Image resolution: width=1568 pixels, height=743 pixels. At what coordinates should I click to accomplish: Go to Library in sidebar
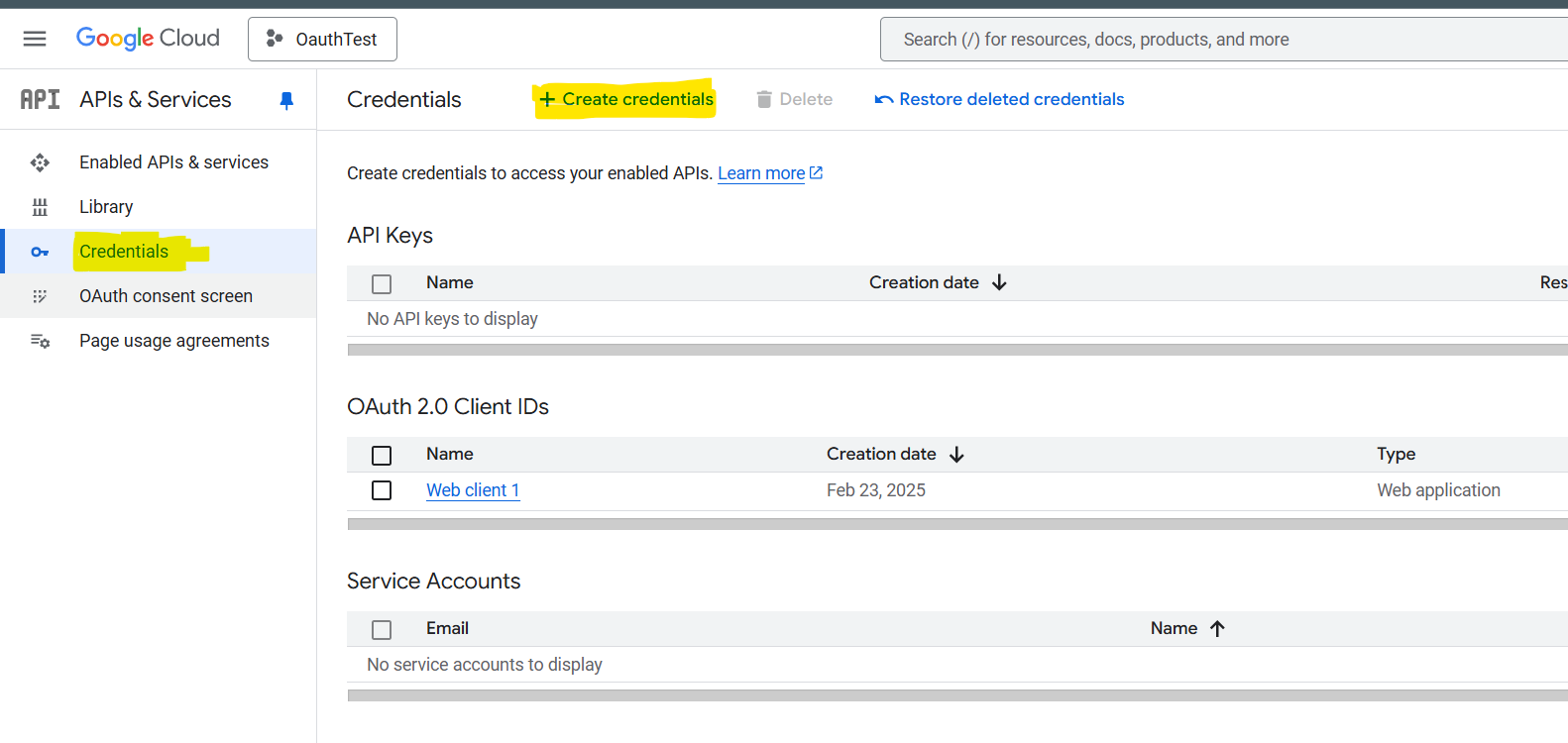pyautogui.click(x=106, y=207)
